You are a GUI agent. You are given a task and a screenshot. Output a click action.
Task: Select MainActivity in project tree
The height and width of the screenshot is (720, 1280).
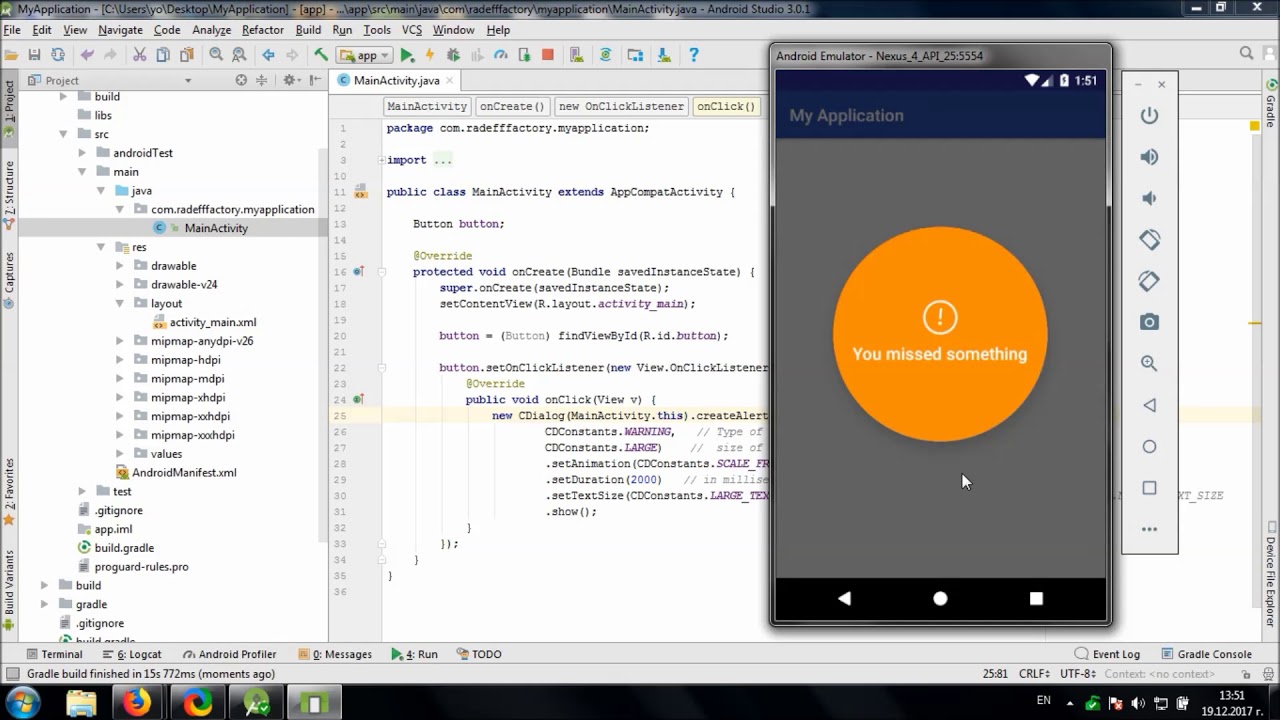point(215,228)
